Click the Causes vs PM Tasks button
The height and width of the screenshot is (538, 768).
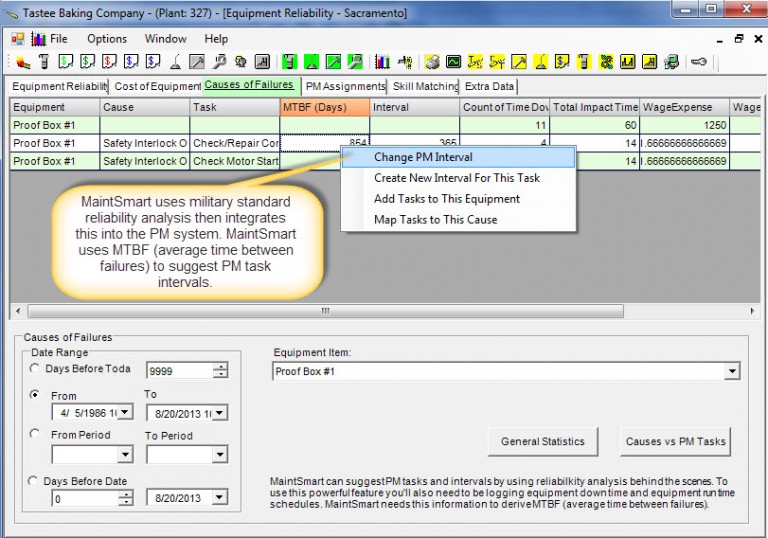[675, 441]
